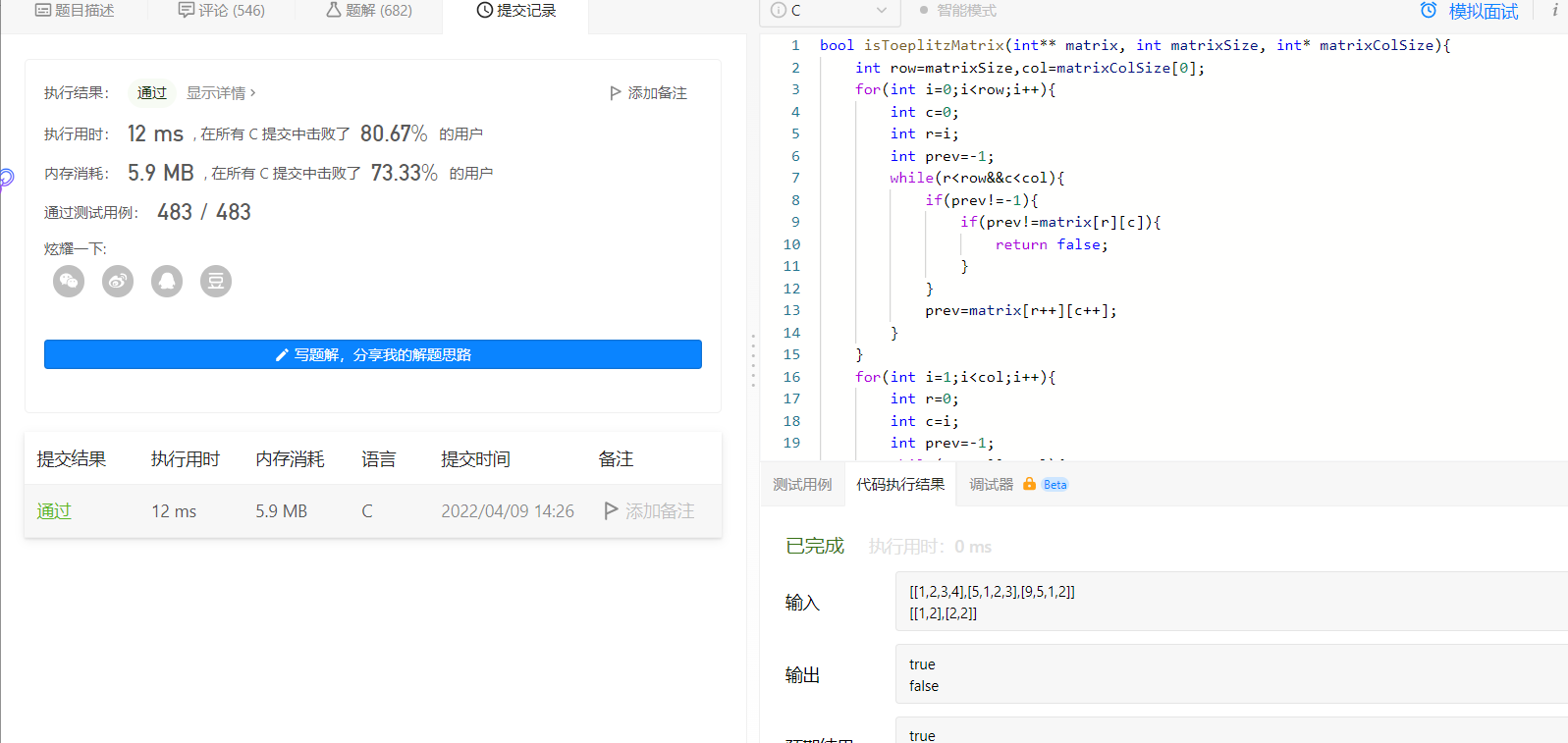This screenshot has width=1568, height=743.
Task: Click 'return false;' on line 10
Action: pos(1052,244)
